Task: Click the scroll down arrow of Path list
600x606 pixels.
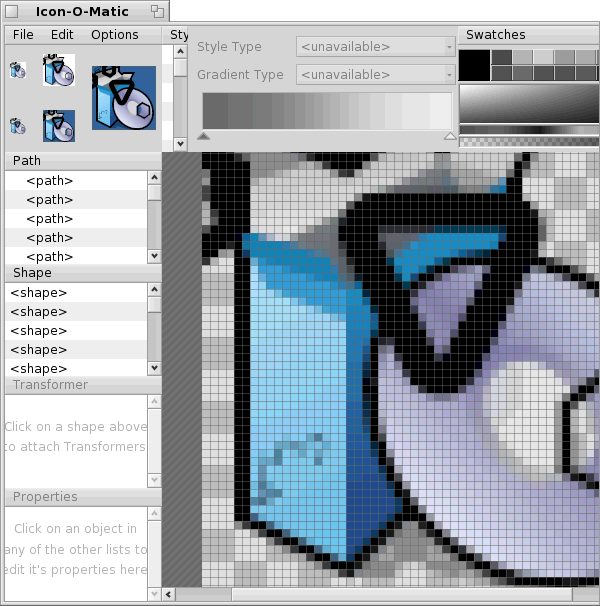Action: pos(154,256)
